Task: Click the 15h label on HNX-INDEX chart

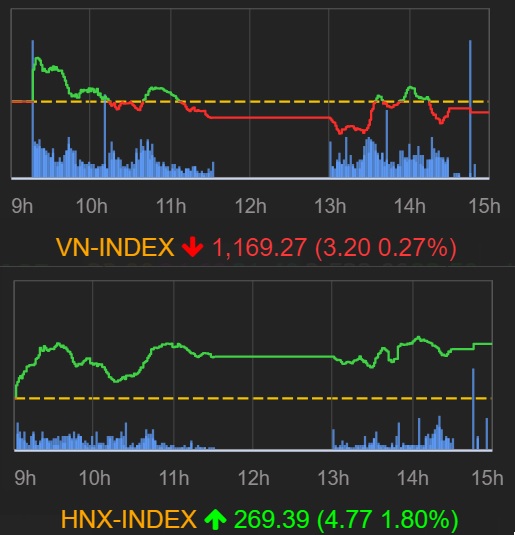Action: pyautogui.click(x=487, y=478)
